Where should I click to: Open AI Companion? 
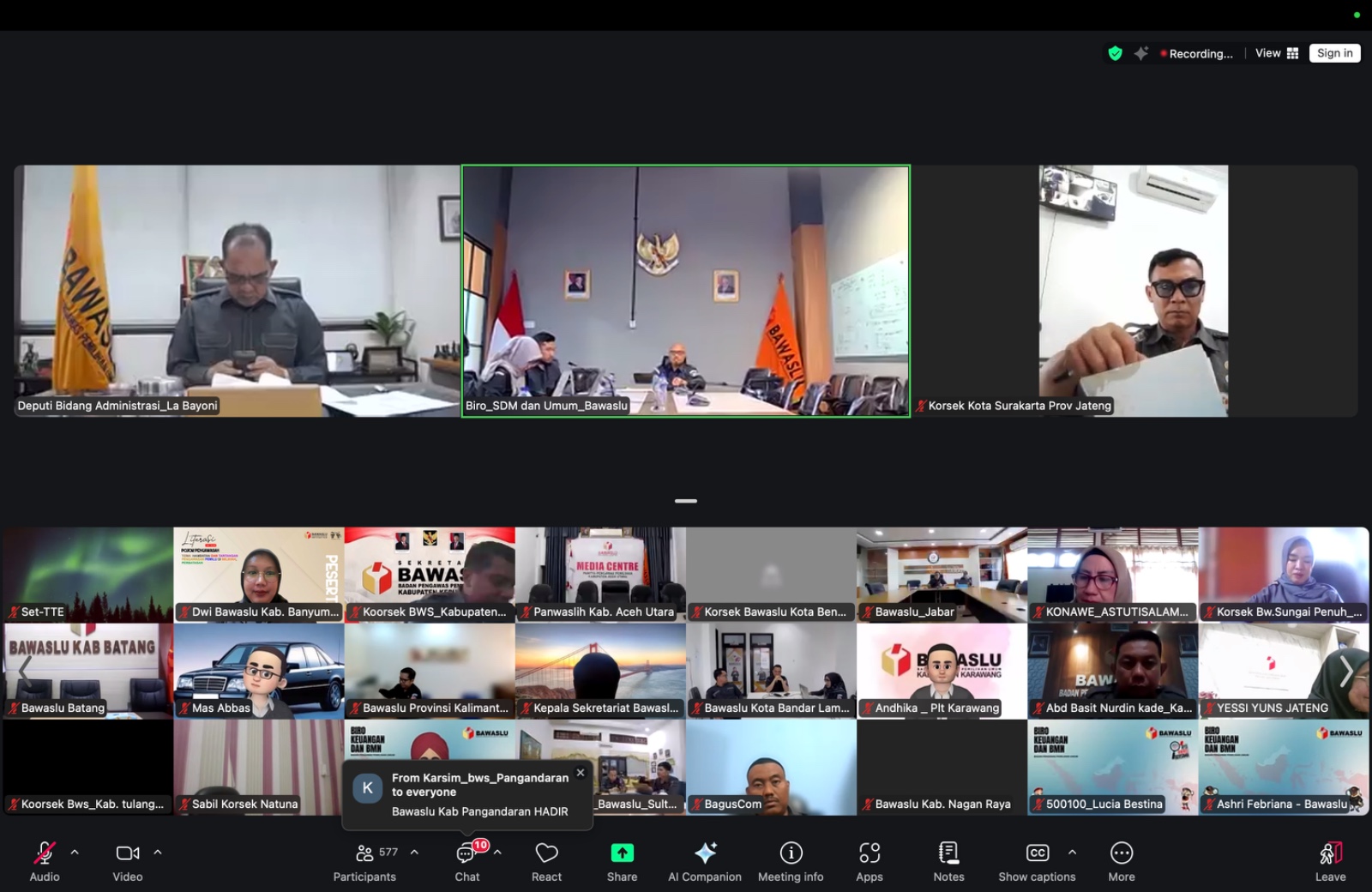coord(705,861)
